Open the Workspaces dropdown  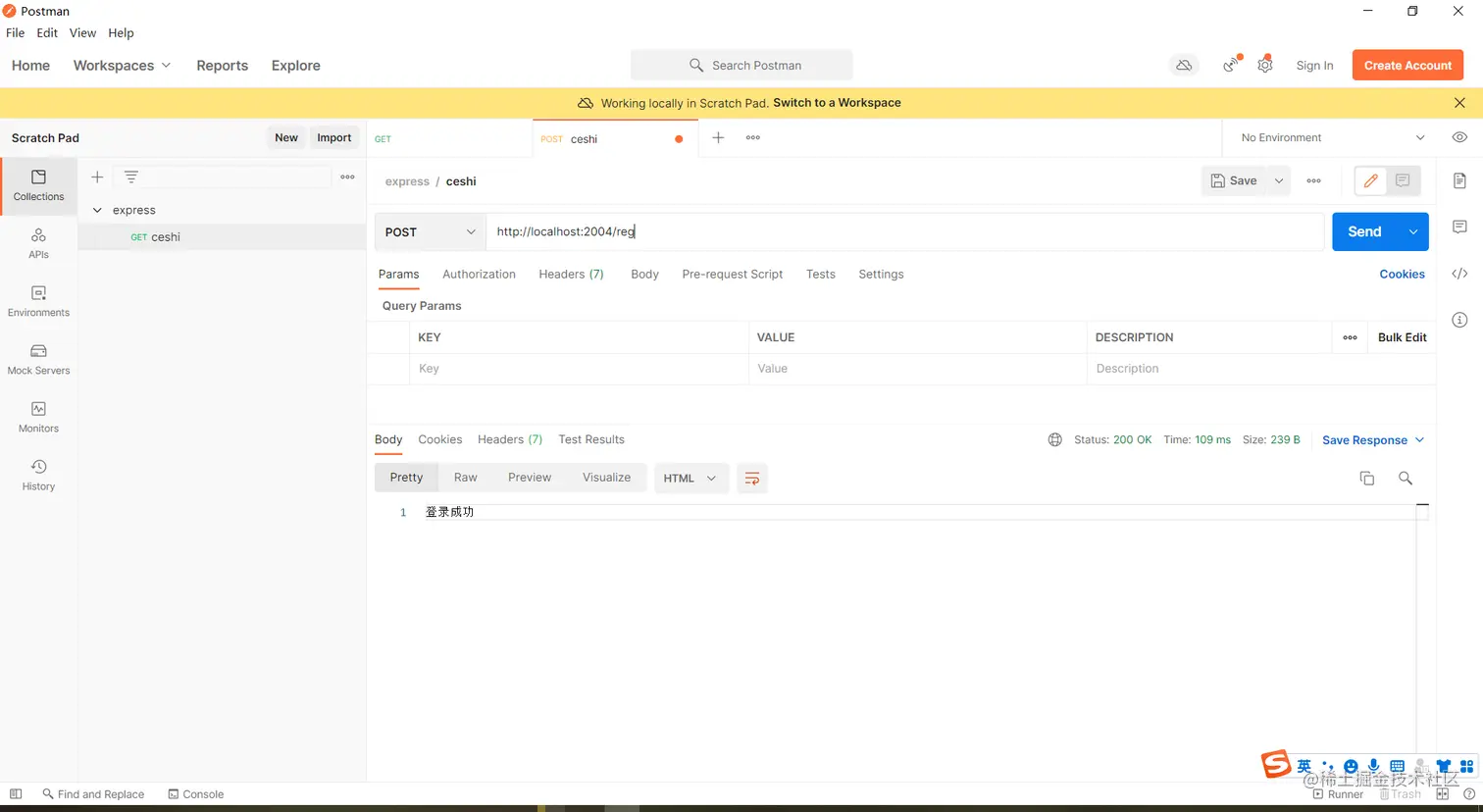click(x=122, y=66)
